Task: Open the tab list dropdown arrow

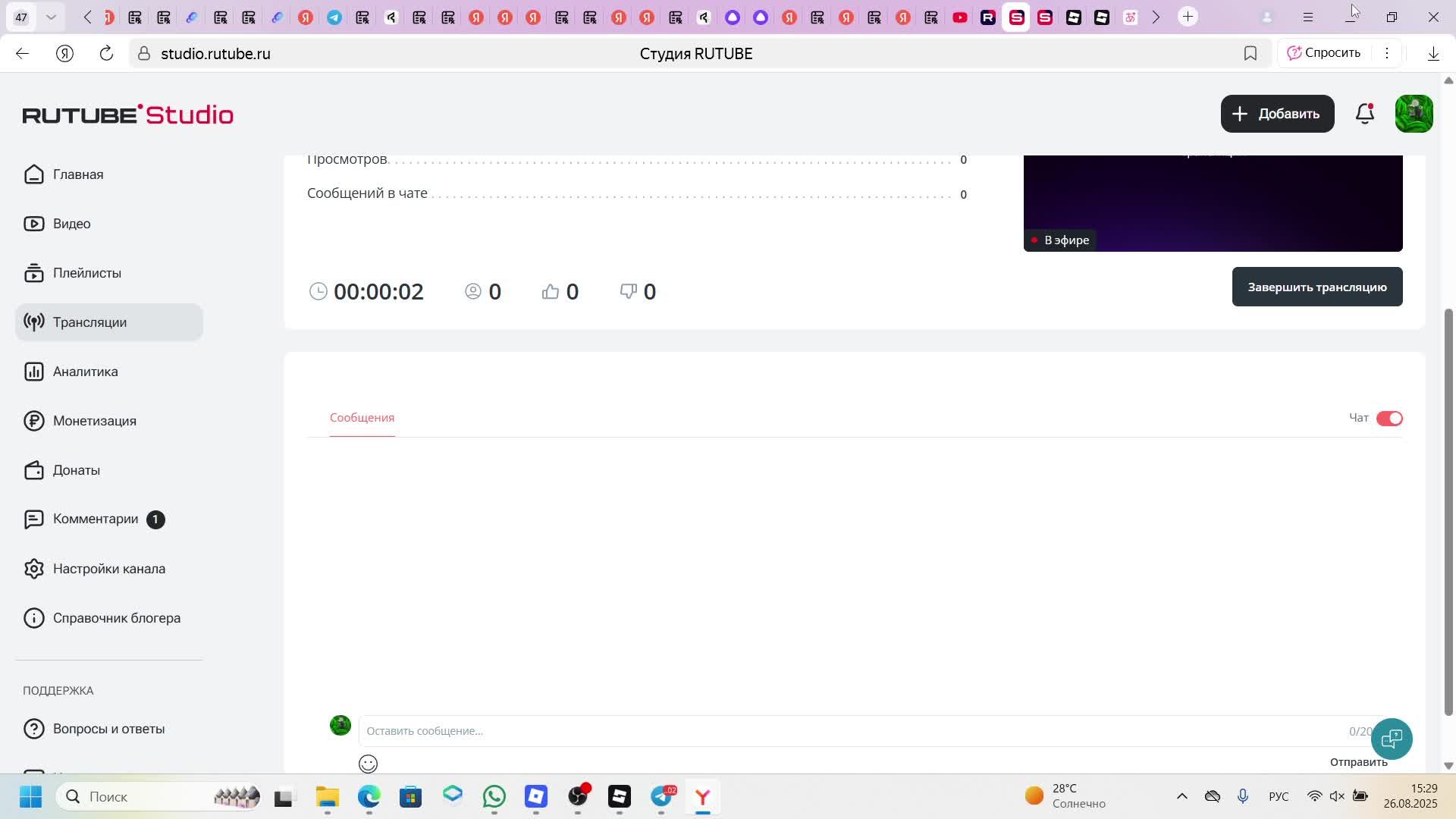Action: pos(51,17)
